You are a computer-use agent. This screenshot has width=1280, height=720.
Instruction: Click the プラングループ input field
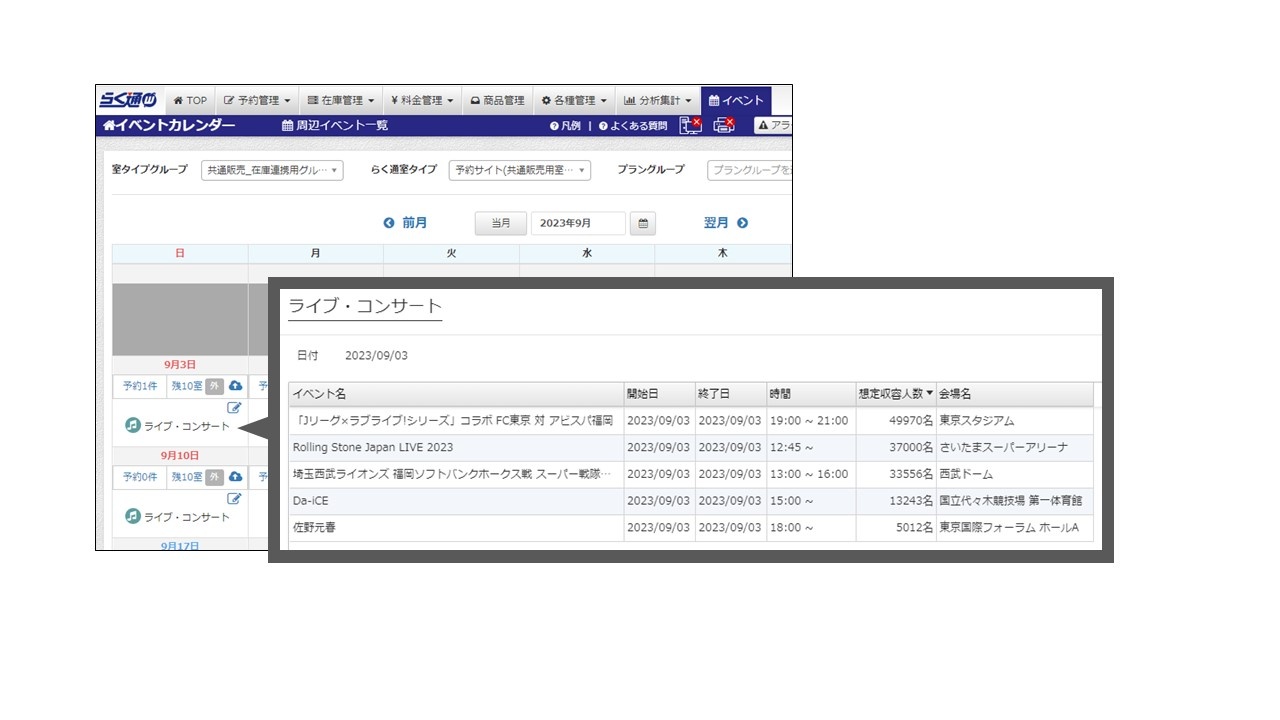pyautogui.click(x=749, y=171)
